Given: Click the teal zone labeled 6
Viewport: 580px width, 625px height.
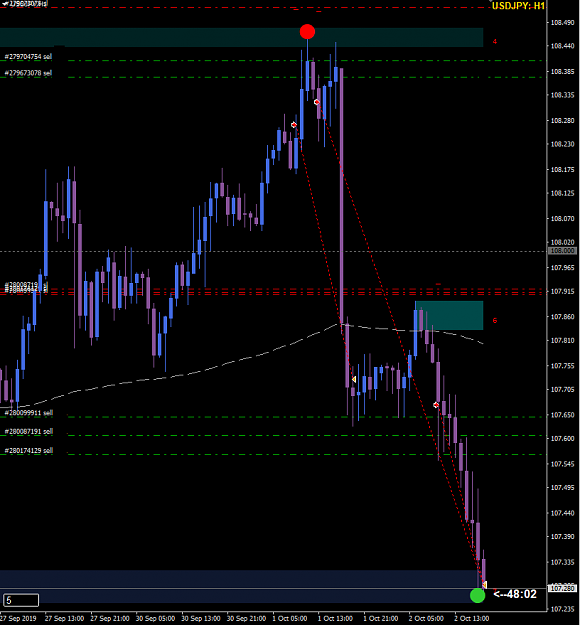Looking at the screenshot, I should coord(449,315).
